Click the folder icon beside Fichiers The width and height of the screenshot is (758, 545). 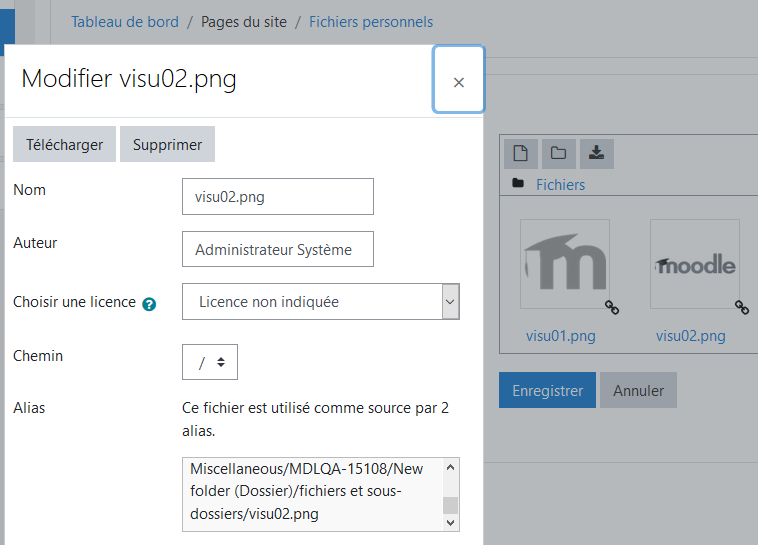coord(518,183)
